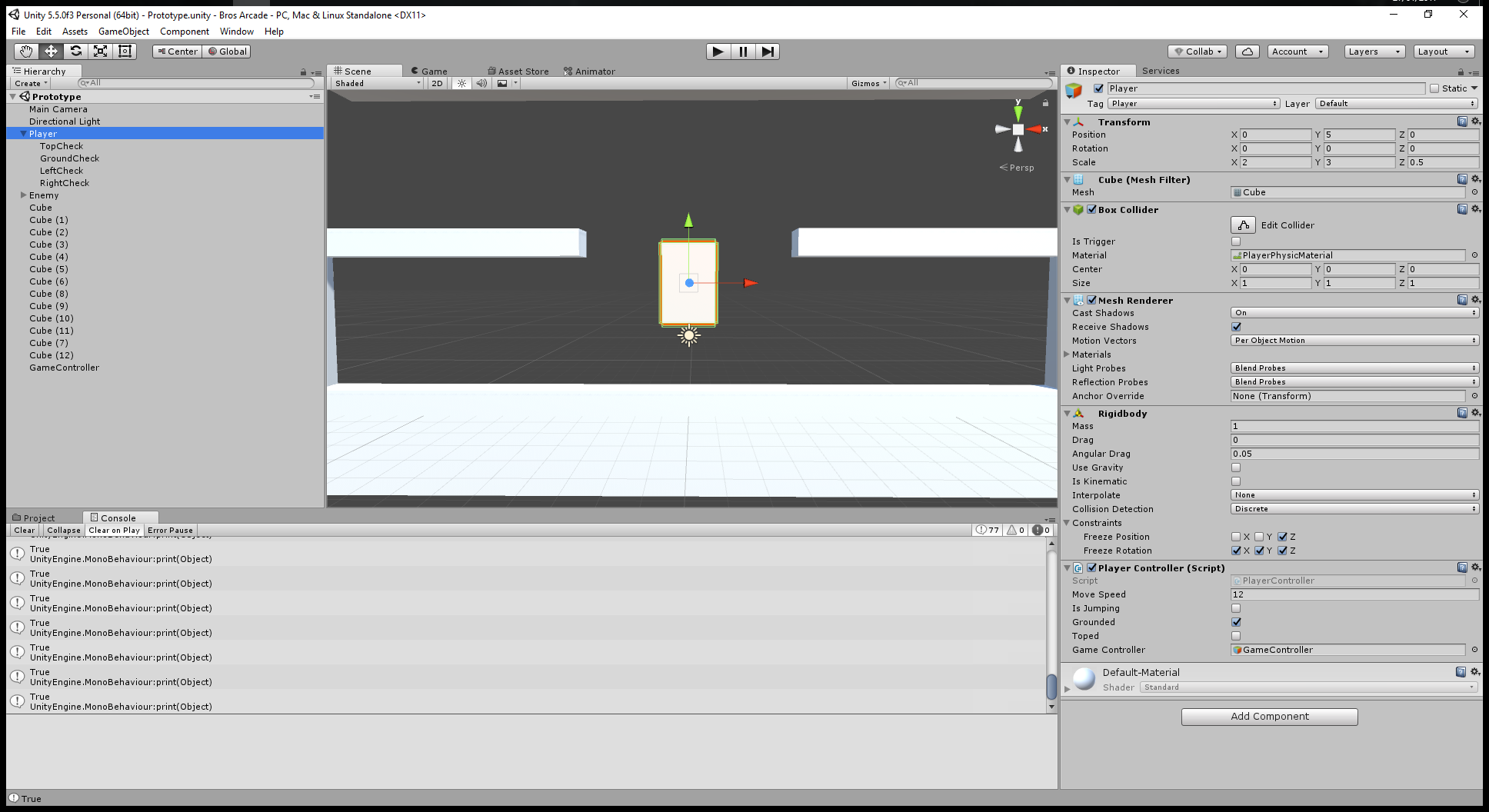Open Transform component help icon
Image resolution: width=1489 pixels, height=812 pixels.
(1462, 121)
